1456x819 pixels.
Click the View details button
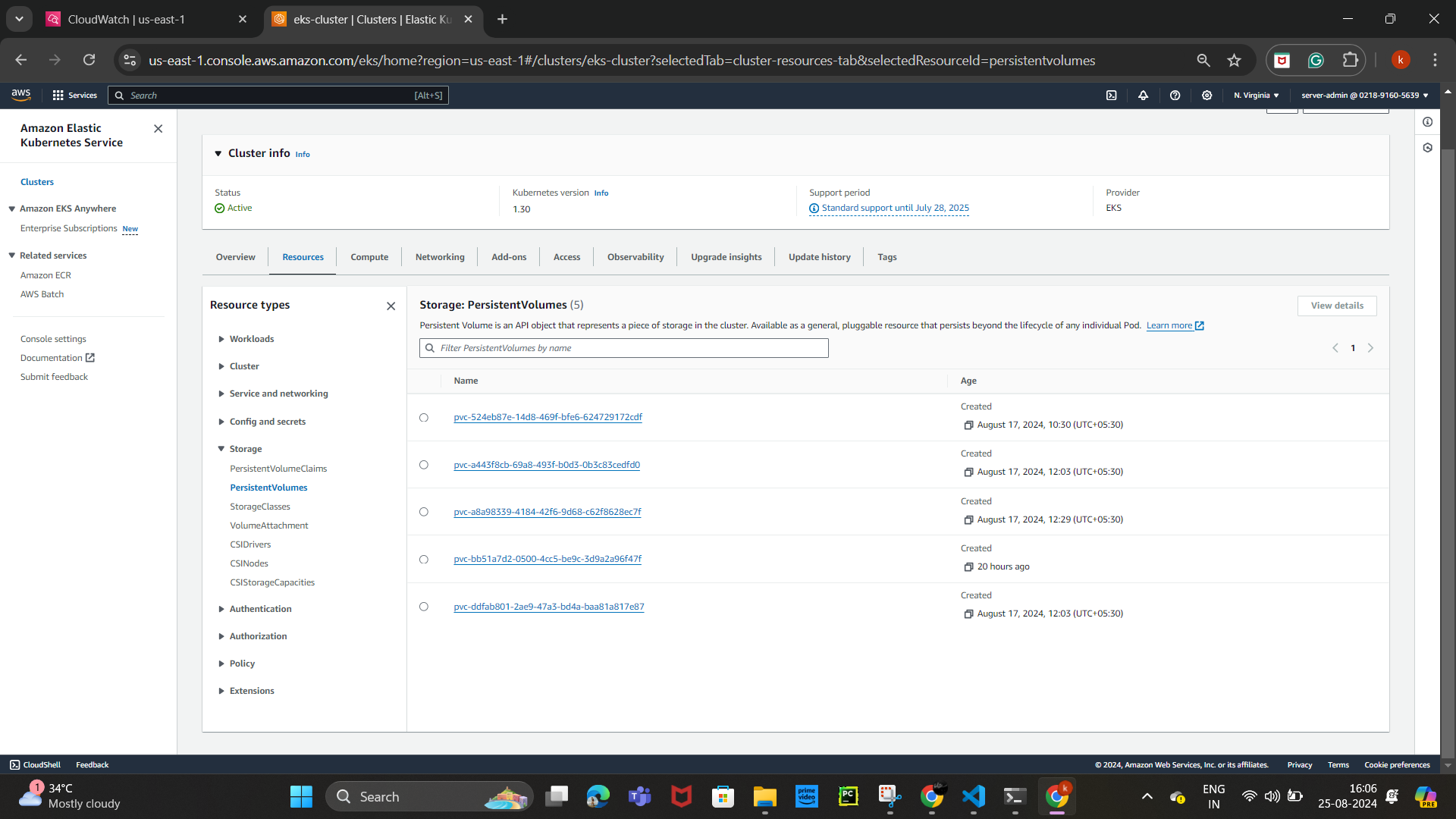[1336, 306]
